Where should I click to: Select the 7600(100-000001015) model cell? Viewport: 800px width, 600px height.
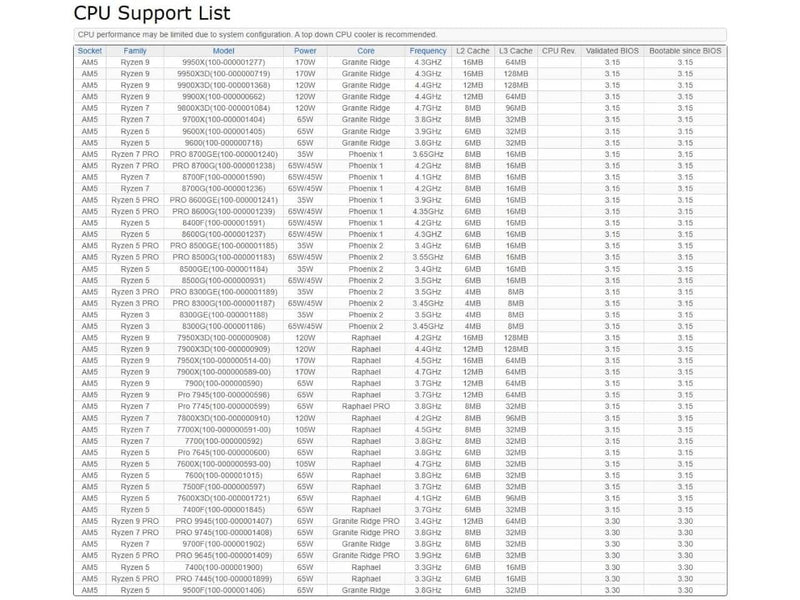click(x=223, y=476)
